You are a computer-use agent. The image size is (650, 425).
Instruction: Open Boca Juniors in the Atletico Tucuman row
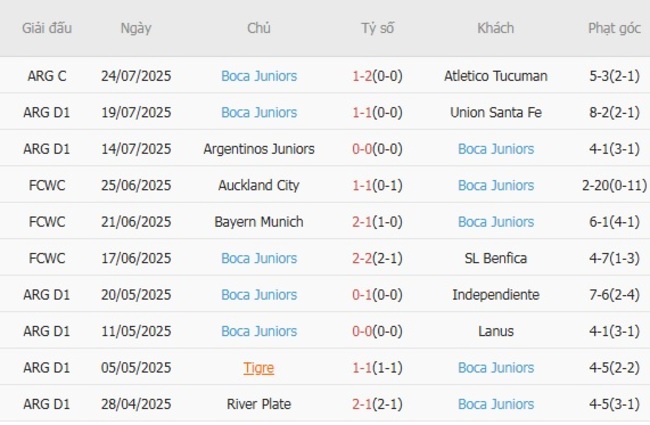tap(259, 76)
